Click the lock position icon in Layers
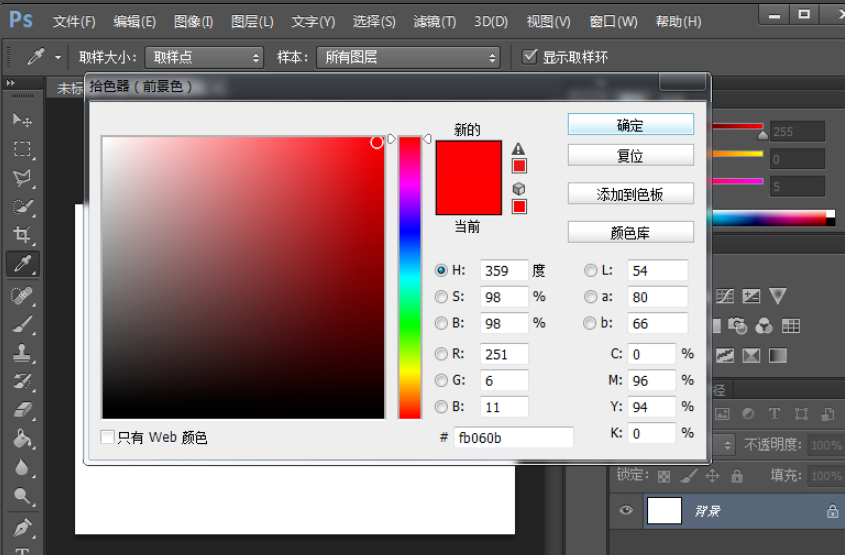845x555 pixels. click(x=712, y=476)
